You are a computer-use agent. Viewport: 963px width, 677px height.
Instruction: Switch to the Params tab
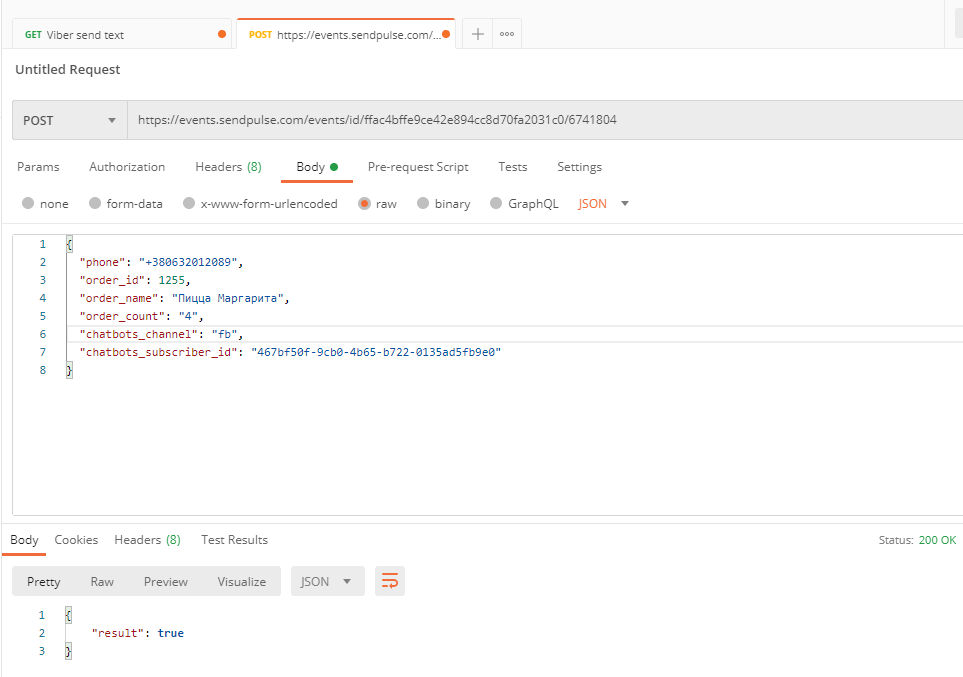click(x=38, y=167)
